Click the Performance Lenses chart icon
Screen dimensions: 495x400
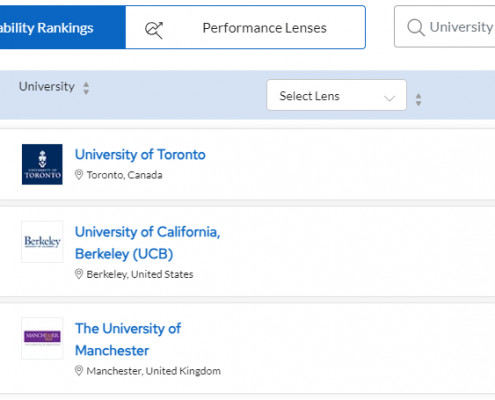154,30
